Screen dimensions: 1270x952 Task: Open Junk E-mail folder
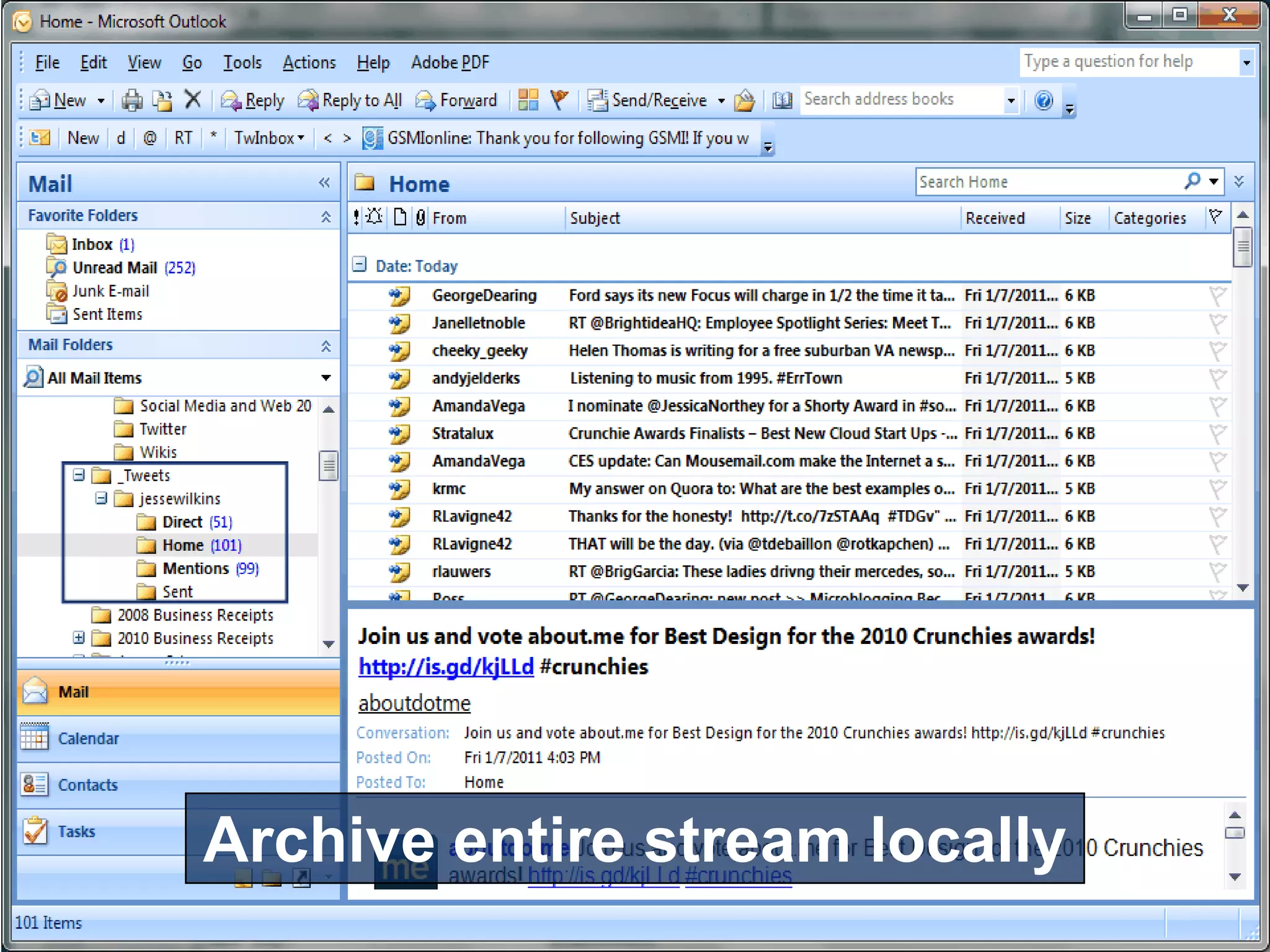(98, 291)
